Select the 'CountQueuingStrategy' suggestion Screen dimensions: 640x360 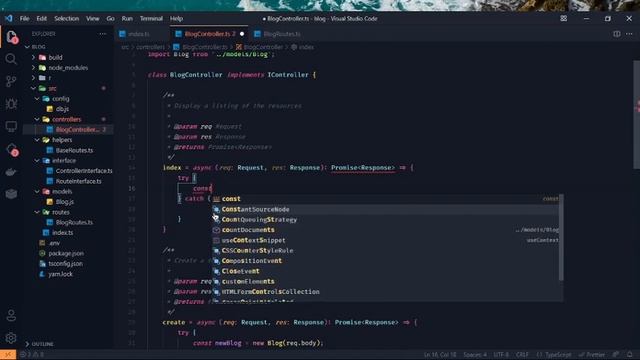tap(386, 220)
